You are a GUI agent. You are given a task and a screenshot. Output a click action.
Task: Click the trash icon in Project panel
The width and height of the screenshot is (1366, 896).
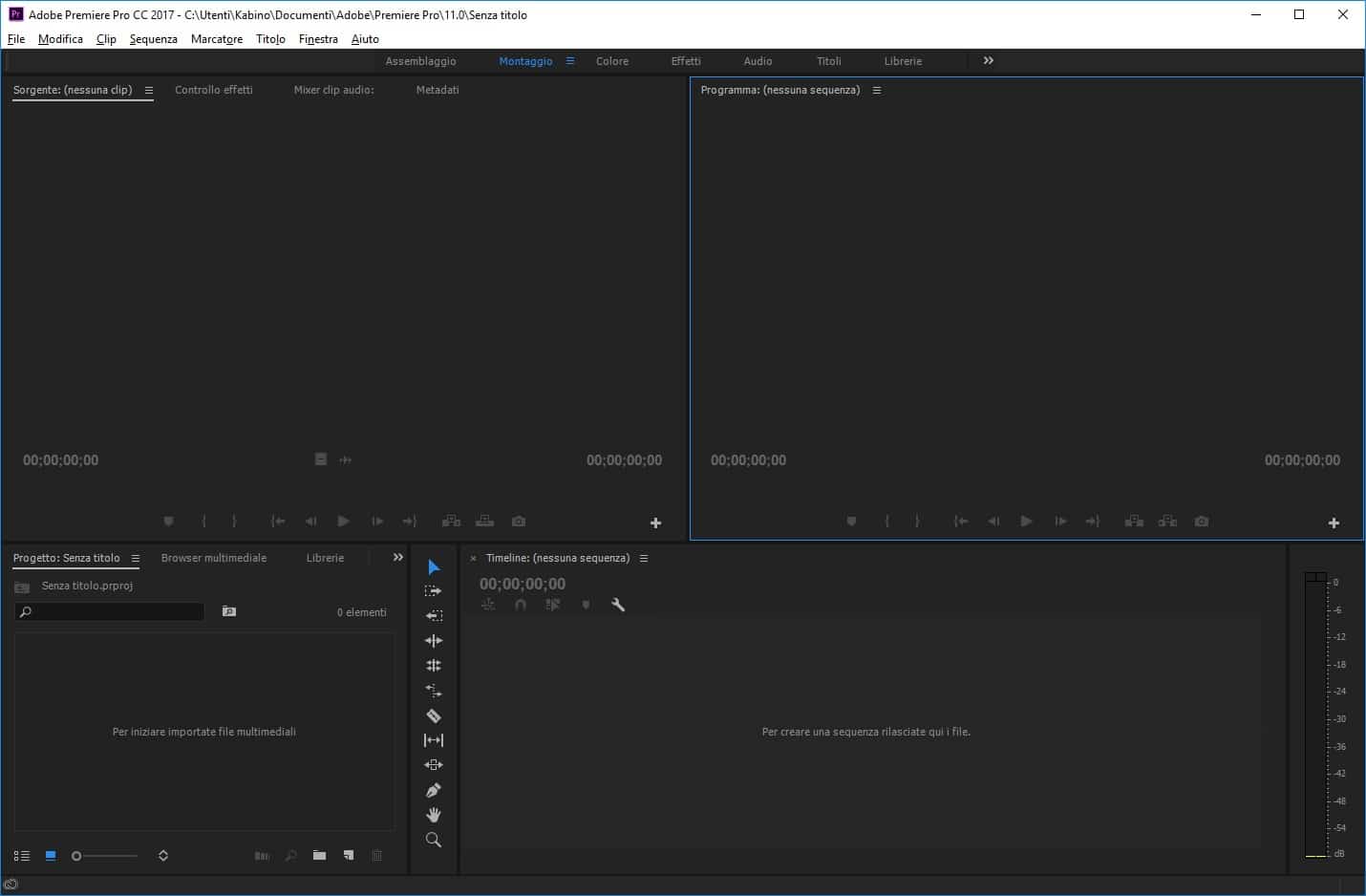coord(377,856)
